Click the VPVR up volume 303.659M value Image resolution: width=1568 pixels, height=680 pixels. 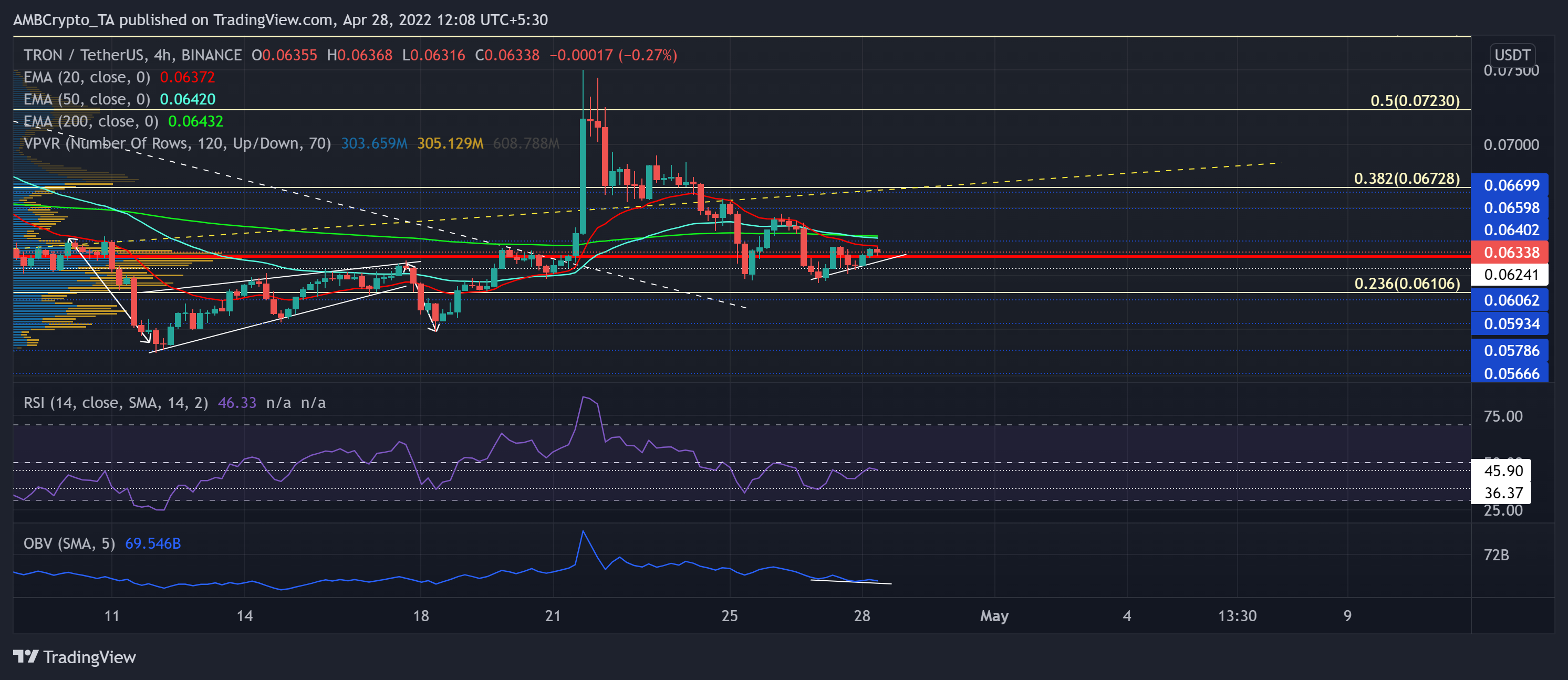click(373, 143)
